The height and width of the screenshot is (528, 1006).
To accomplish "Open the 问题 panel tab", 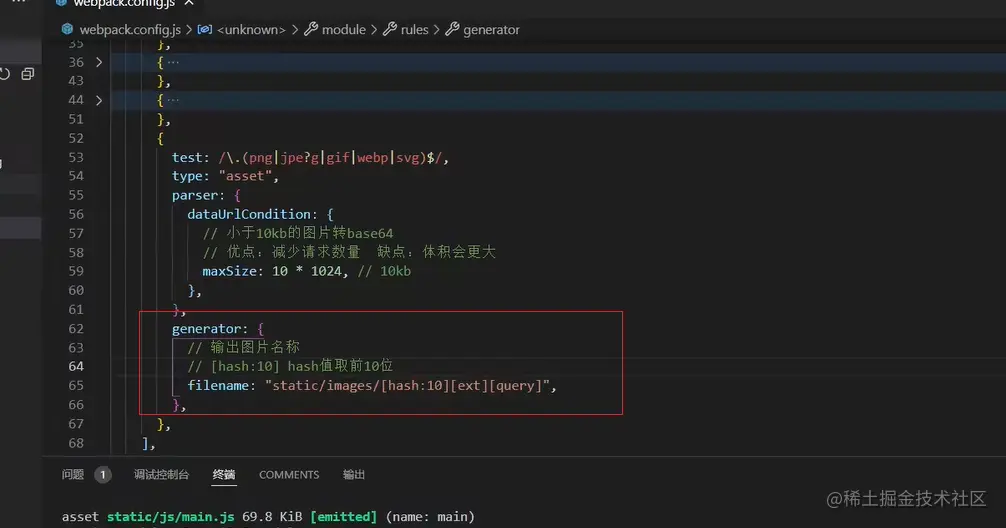I will pos(73,475).
